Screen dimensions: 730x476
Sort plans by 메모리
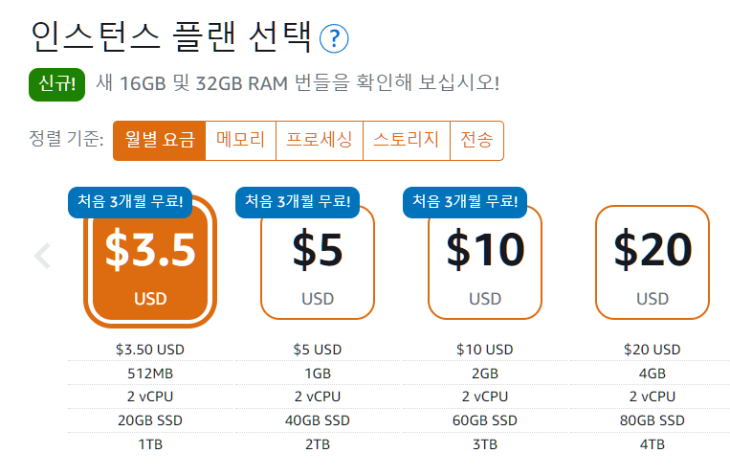(240, 140)
